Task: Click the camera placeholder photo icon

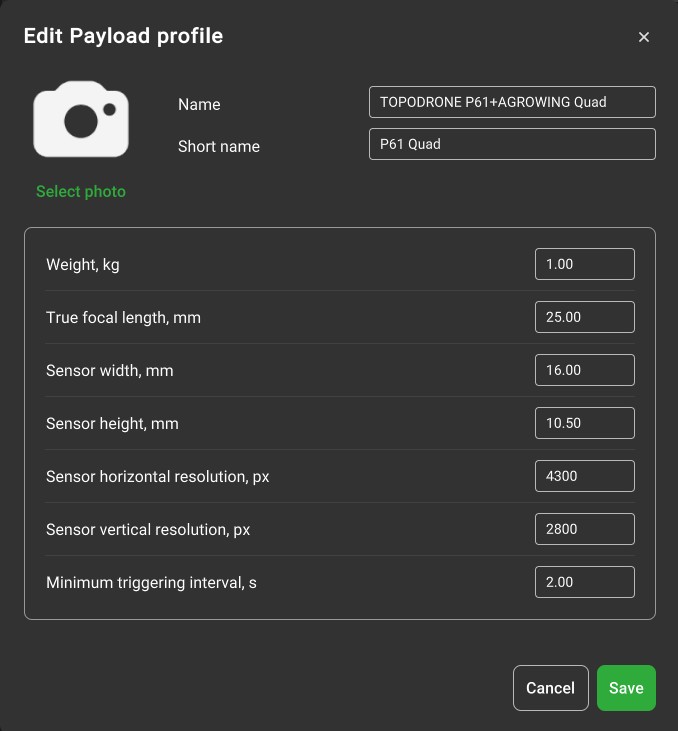Action: click(81, 119)
